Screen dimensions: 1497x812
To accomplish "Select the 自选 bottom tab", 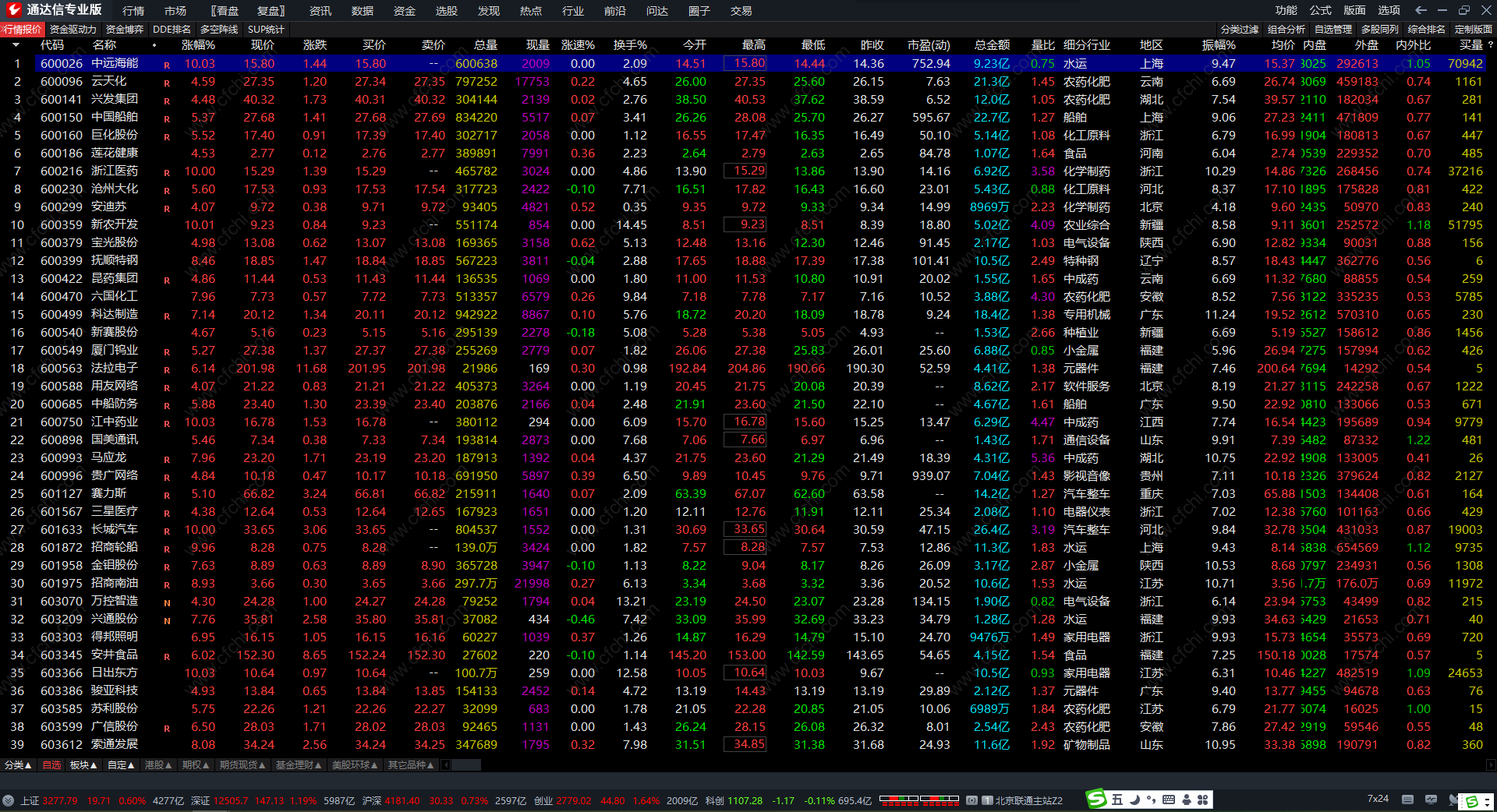I will point(51,765).
